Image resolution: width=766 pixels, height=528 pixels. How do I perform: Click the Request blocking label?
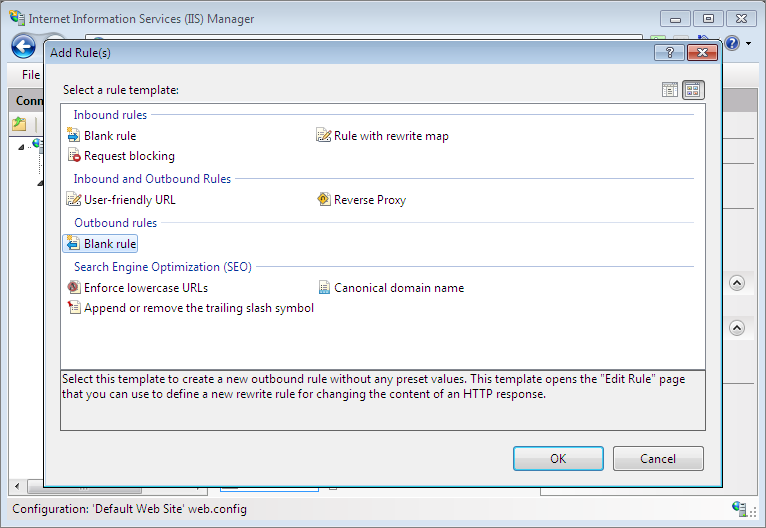pyautogui.click(x=129, y=156)
